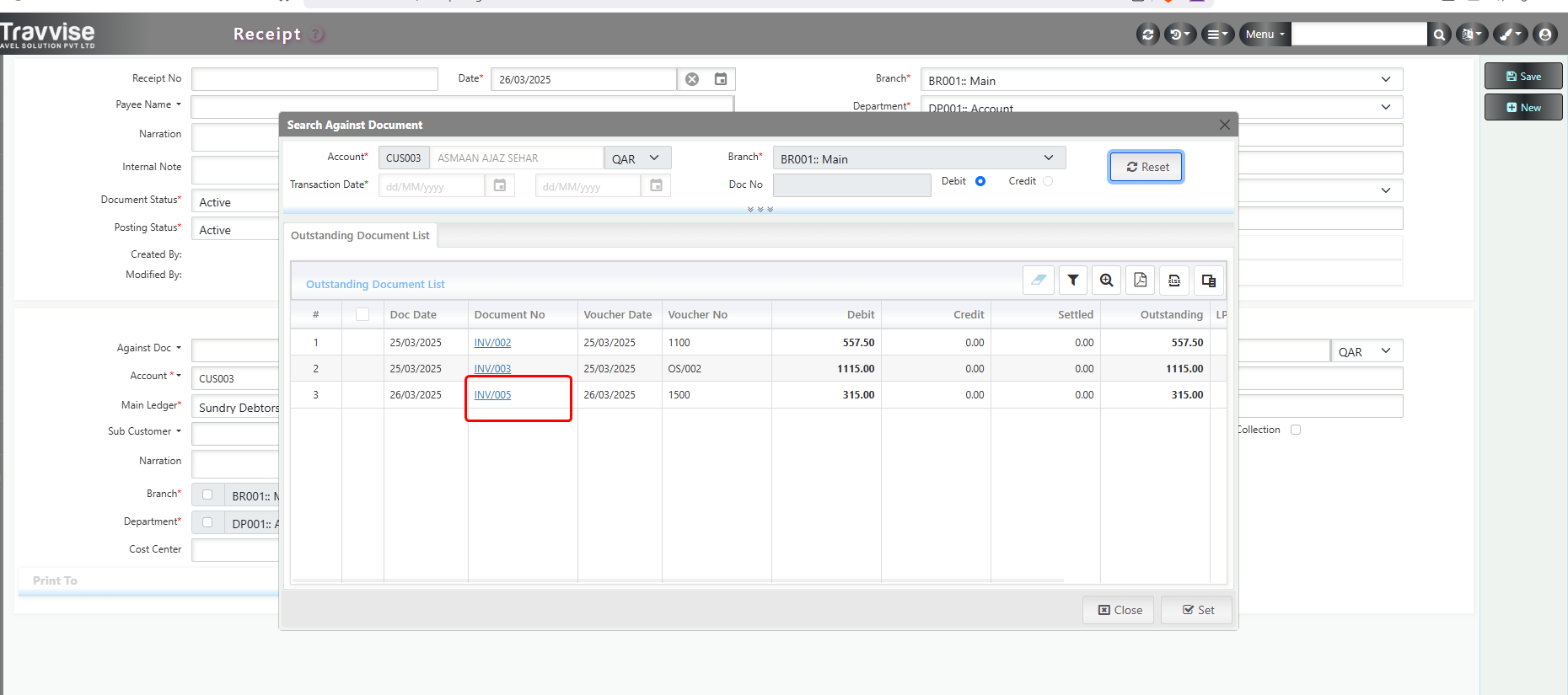Sort by Doc Date column header
This screenshot has height=695, width=1568.
(413, 314)
